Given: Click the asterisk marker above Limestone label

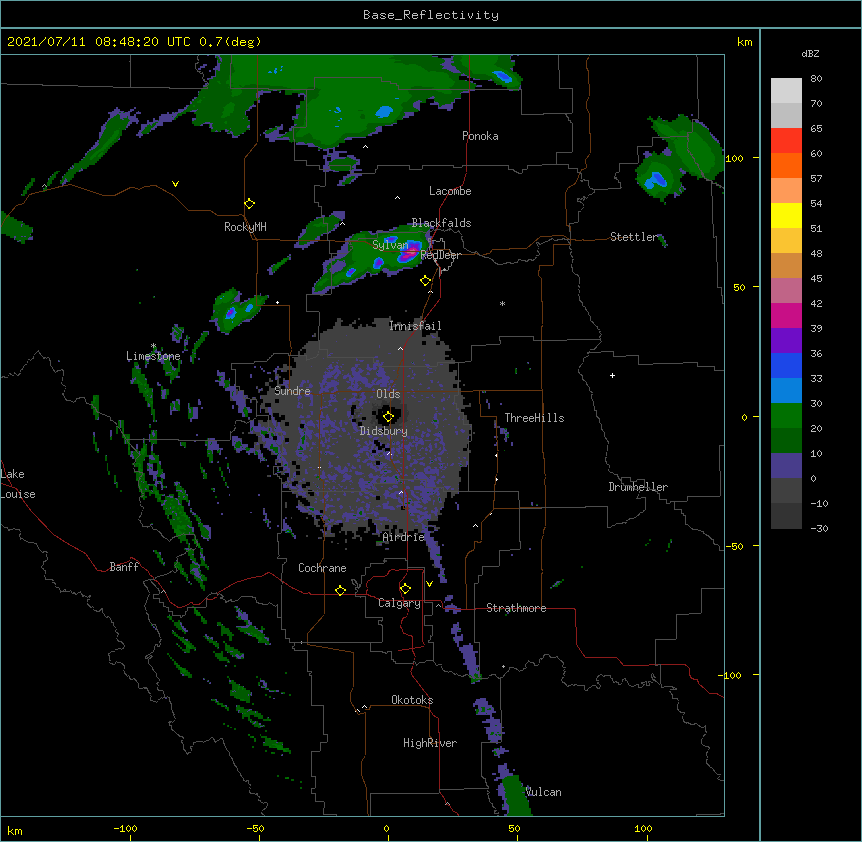Looking at the screenshot, I should click(153, 346).
